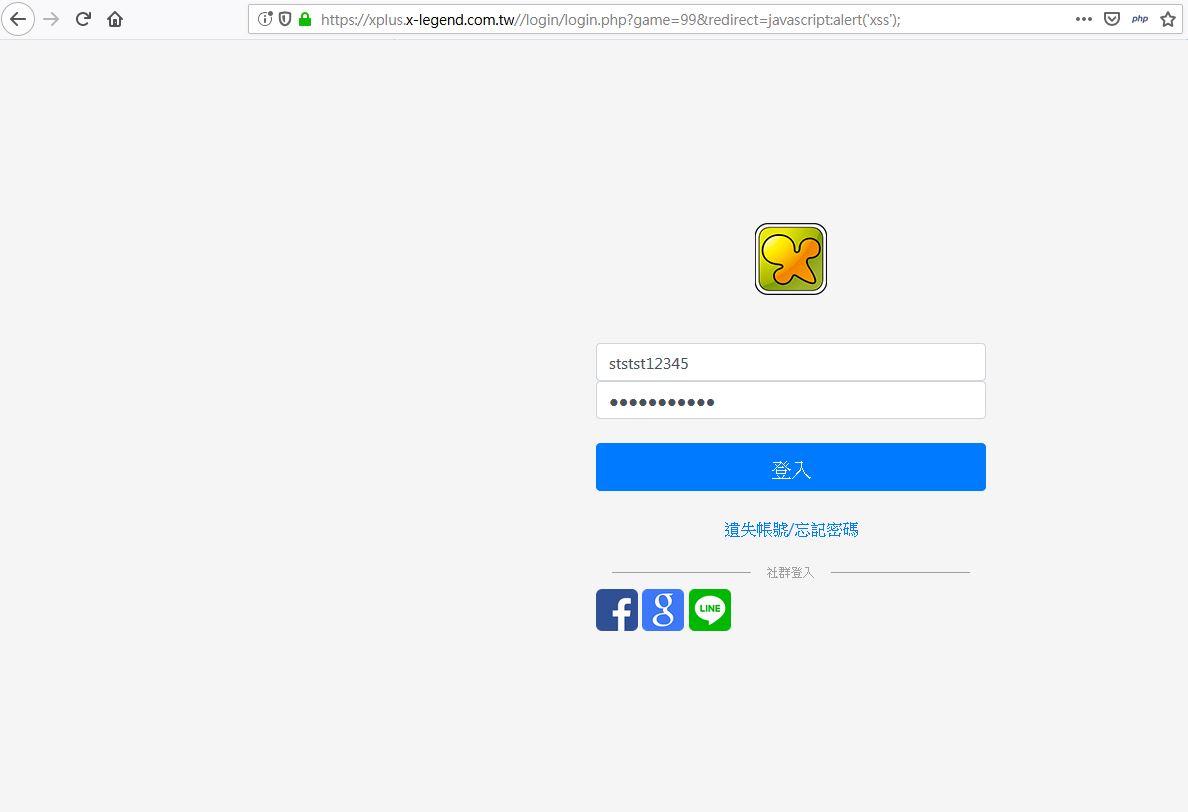Focus the username field containing ststst12345

click(790, 362)
